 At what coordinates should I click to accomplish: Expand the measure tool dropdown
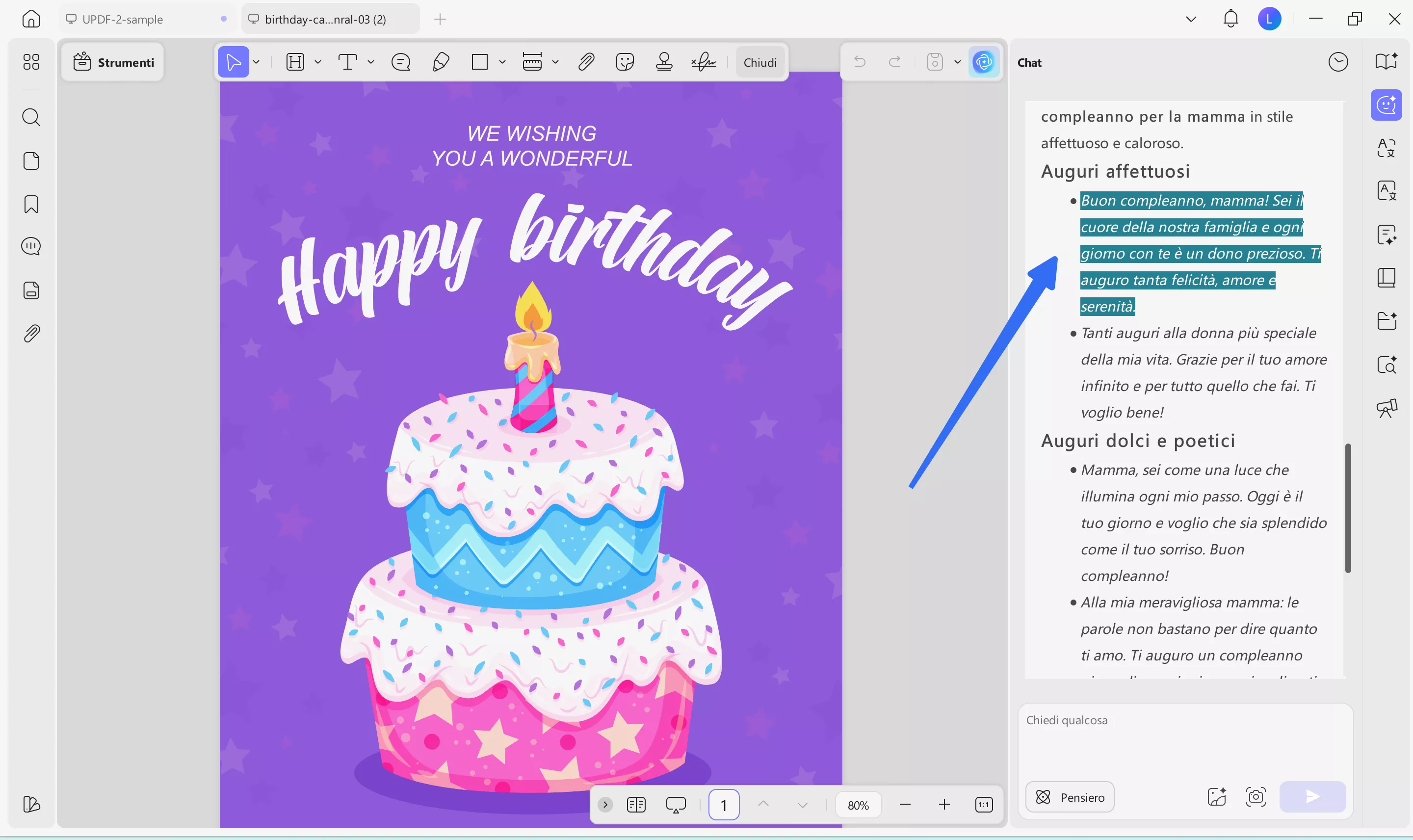[x=555, y=62]
